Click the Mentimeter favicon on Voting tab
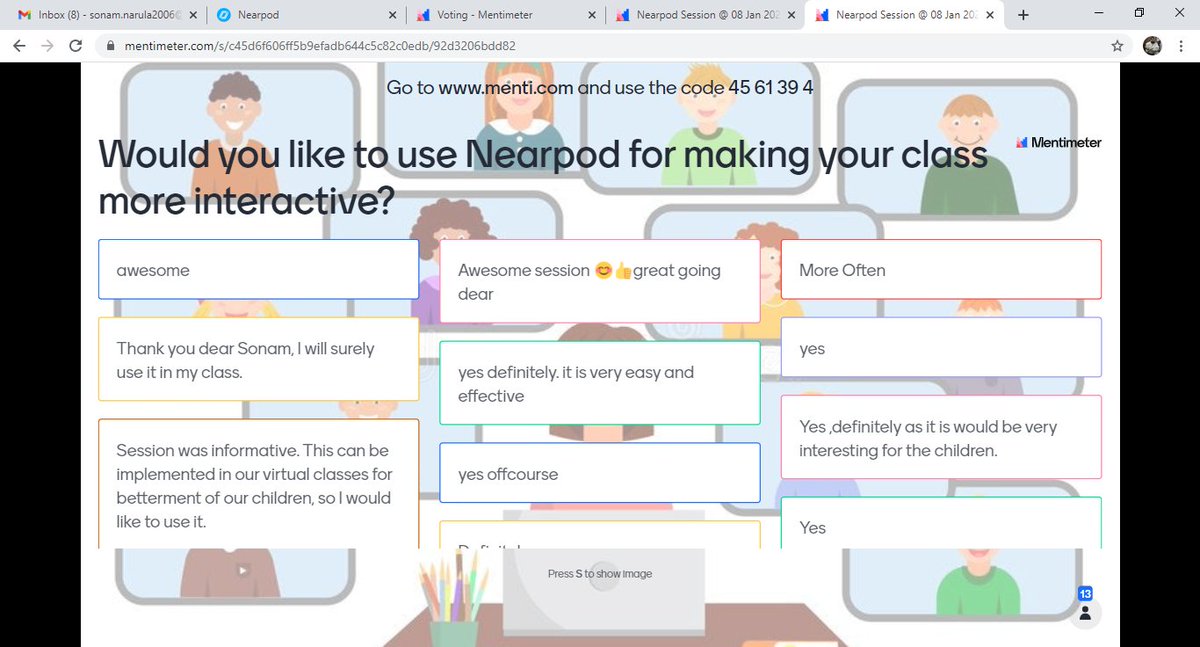Screen dimensions: 1200x647 pyautogui.click(x=424, y=15)
